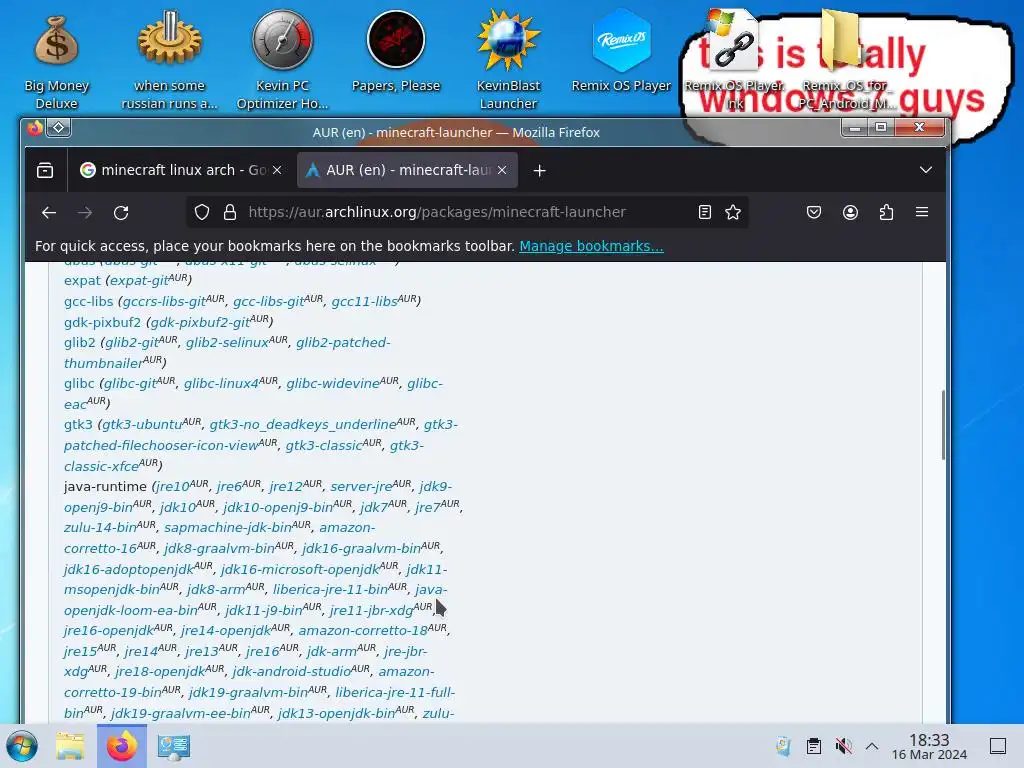Open the system settings monitor taskbar icon
The height and width of the screenshot is (768, 1024).
coord(174,746)
